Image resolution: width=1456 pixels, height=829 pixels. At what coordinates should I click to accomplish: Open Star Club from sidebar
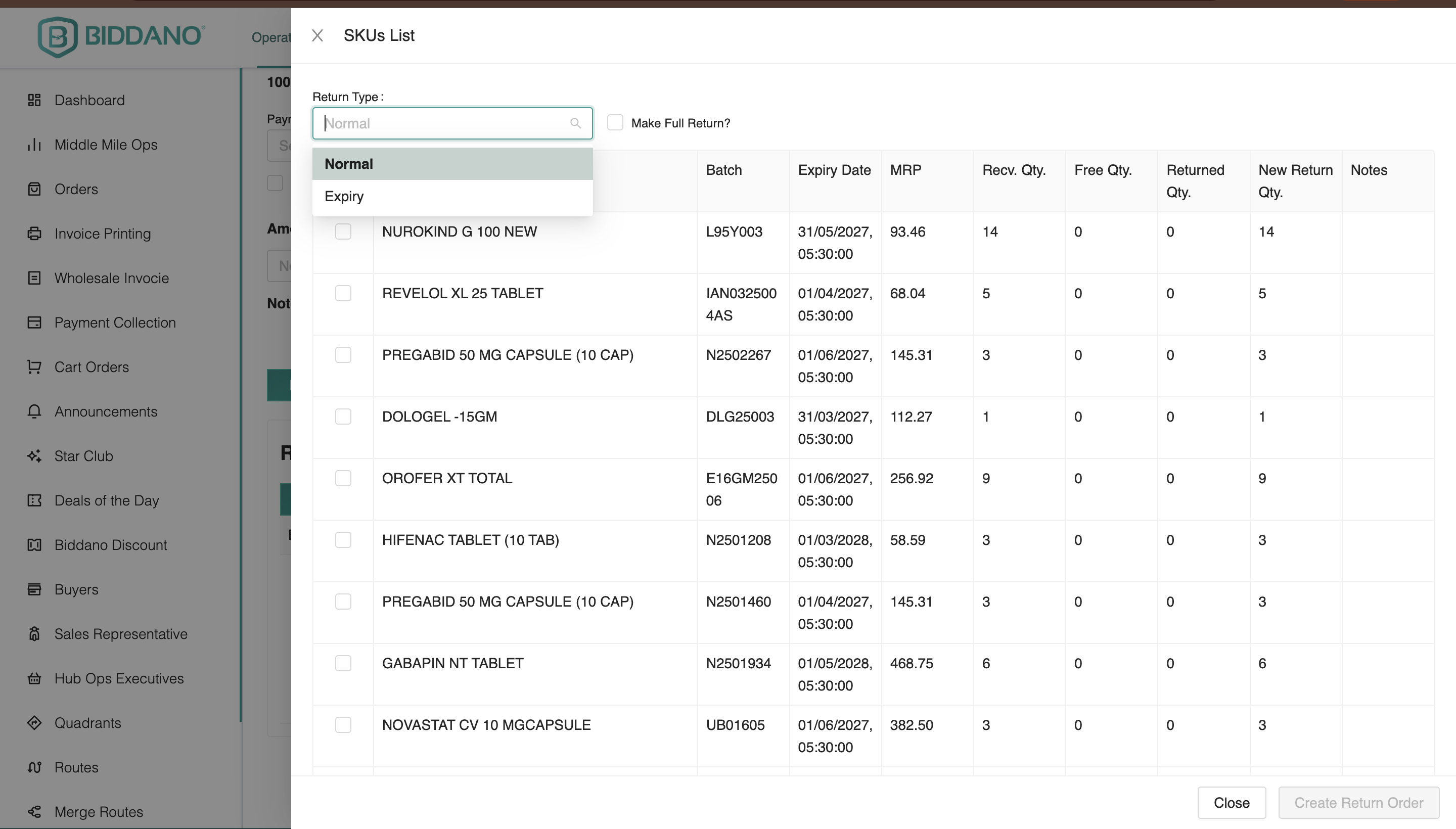pos(84,456)
